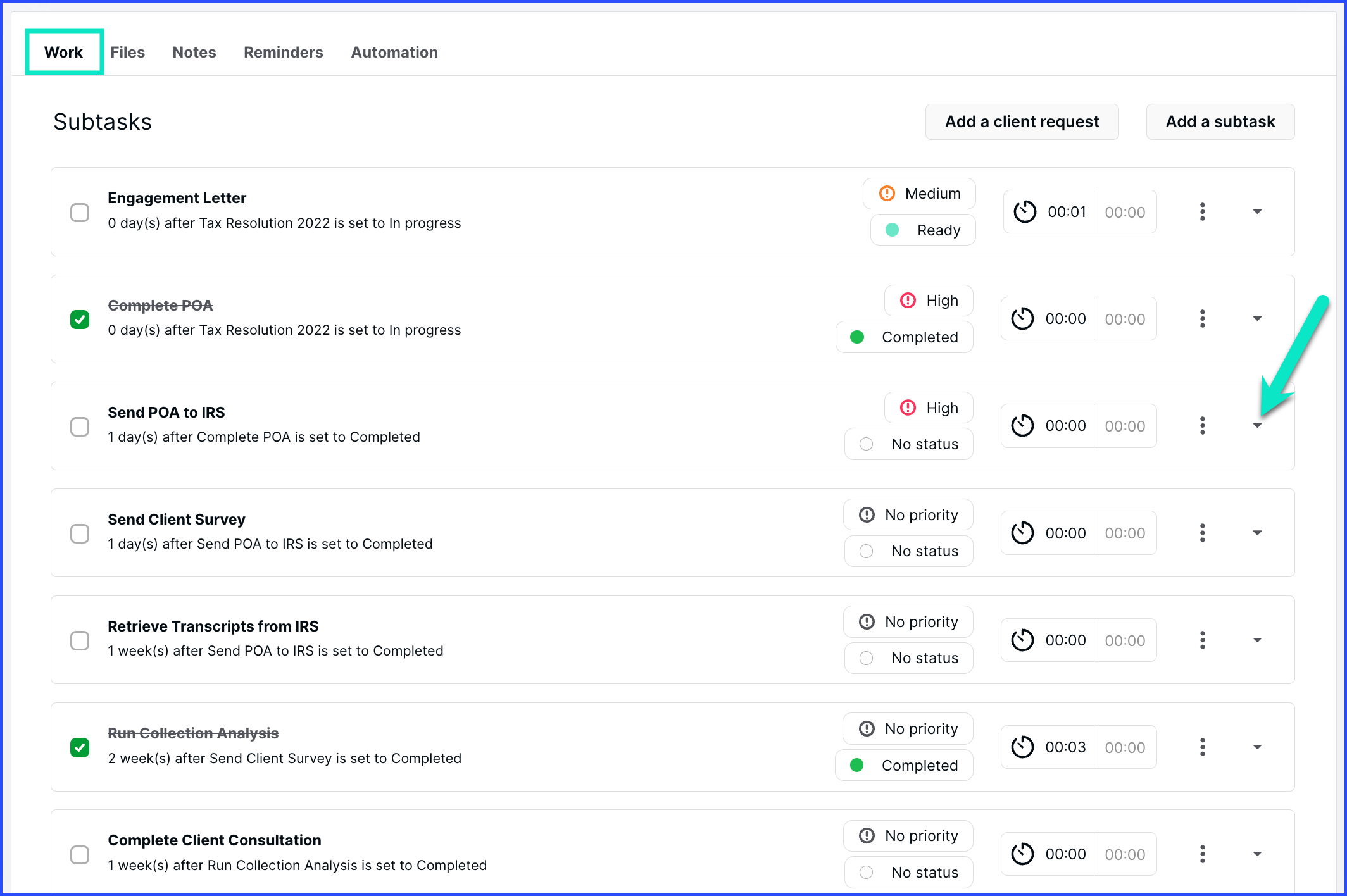
Task: Change Completed status on Complete POA
Action: pos(905,337)
